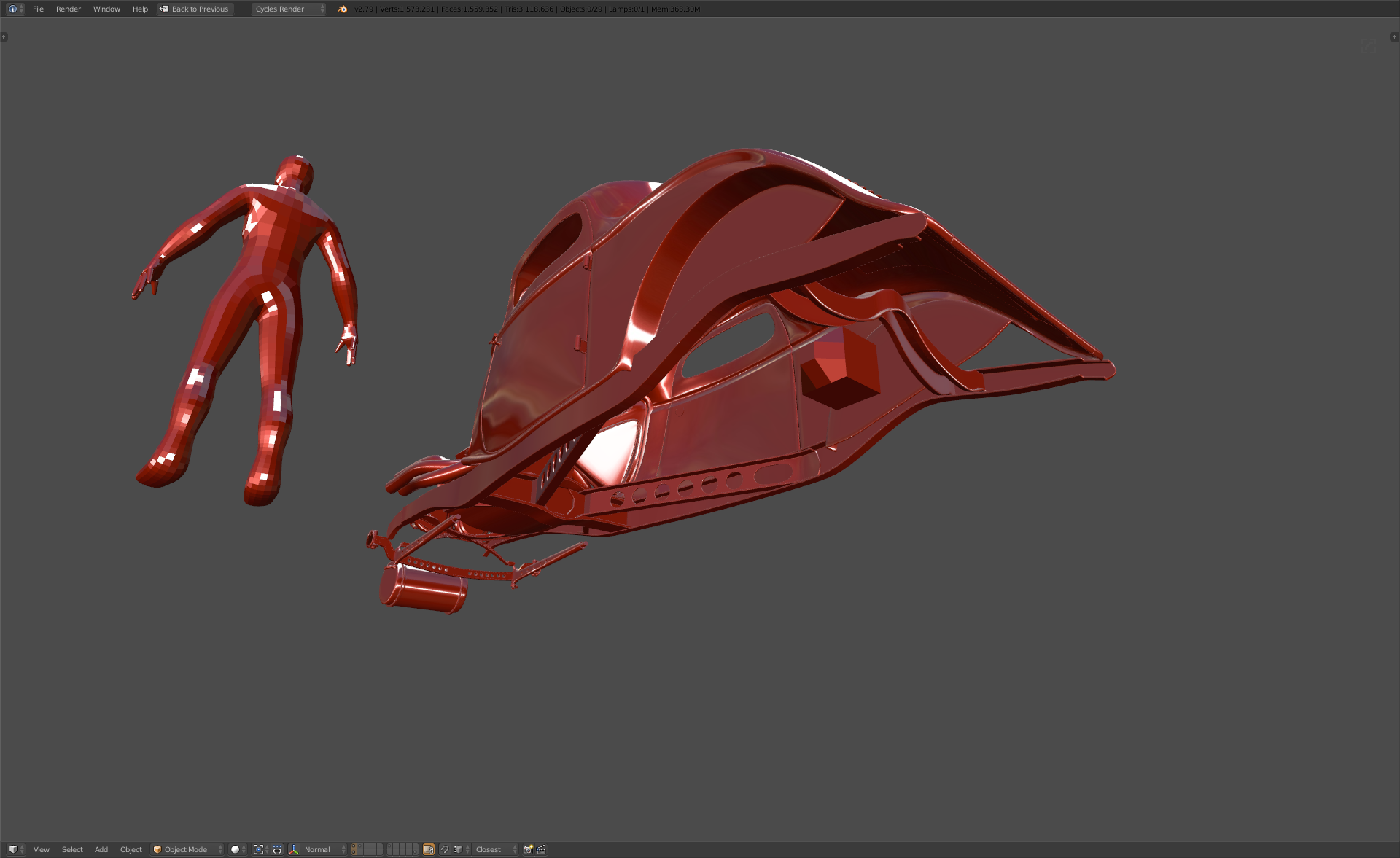The image size is (1400, 858).
Task: Open the Object Mode dropdown
Action: click(187, 849)
